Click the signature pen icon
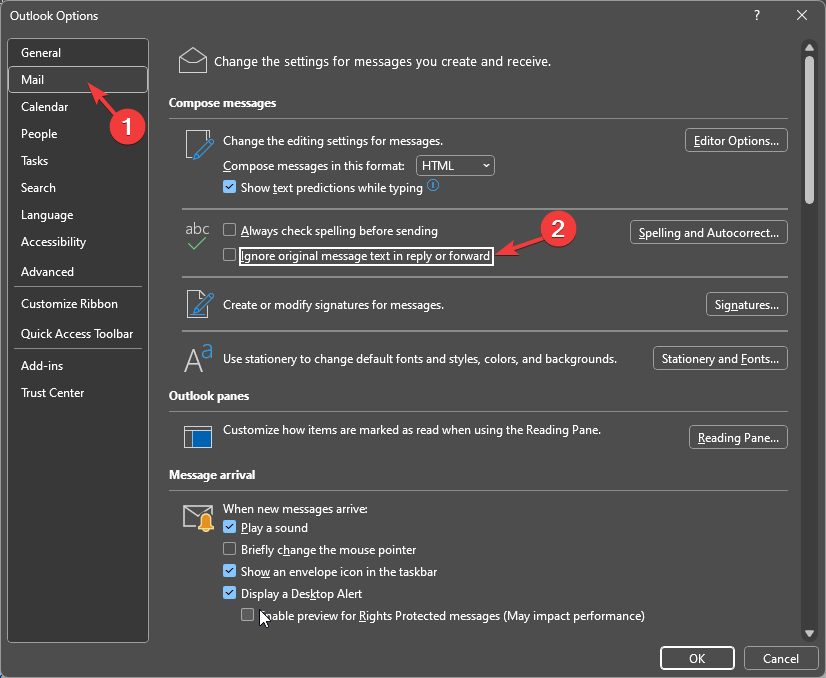 tap(199, 304)
